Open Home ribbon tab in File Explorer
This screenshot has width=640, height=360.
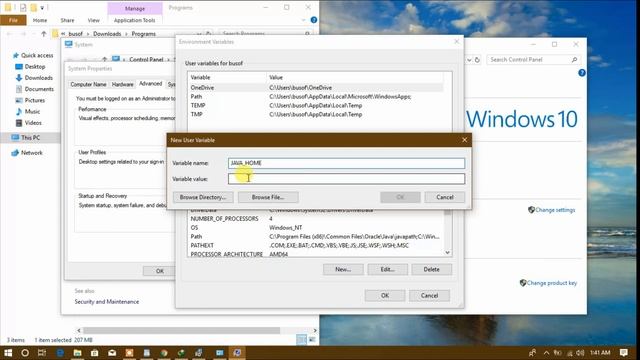[x=40, y=20]
